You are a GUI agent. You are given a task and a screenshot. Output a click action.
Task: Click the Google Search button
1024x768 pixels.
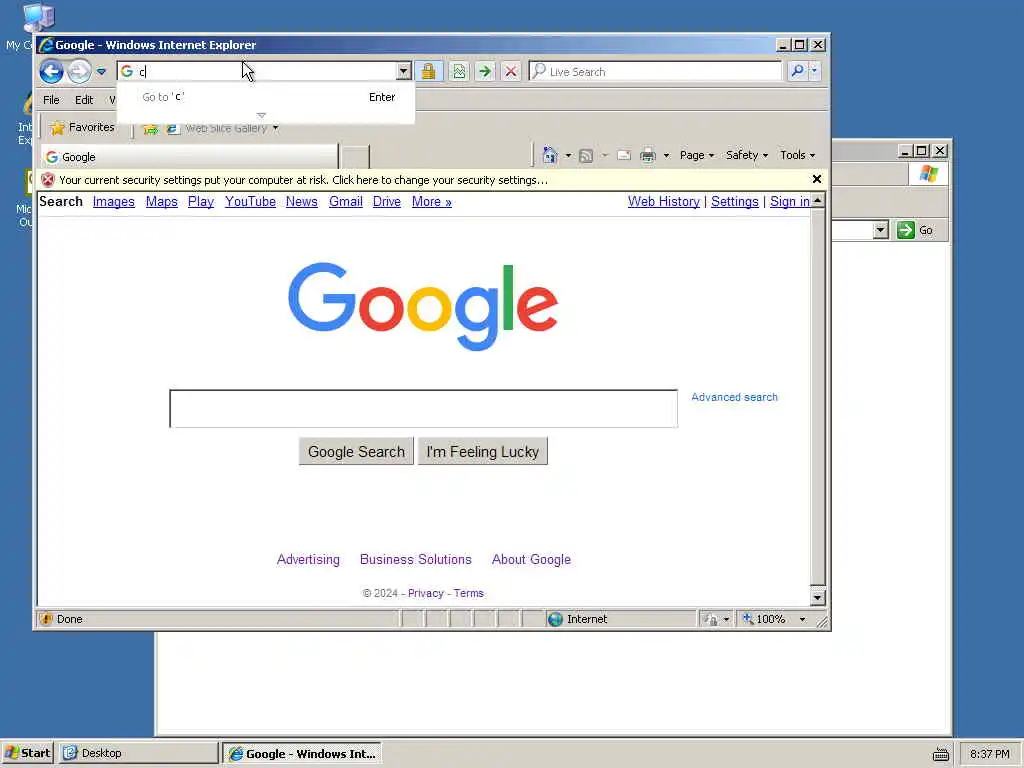[356, 451]
